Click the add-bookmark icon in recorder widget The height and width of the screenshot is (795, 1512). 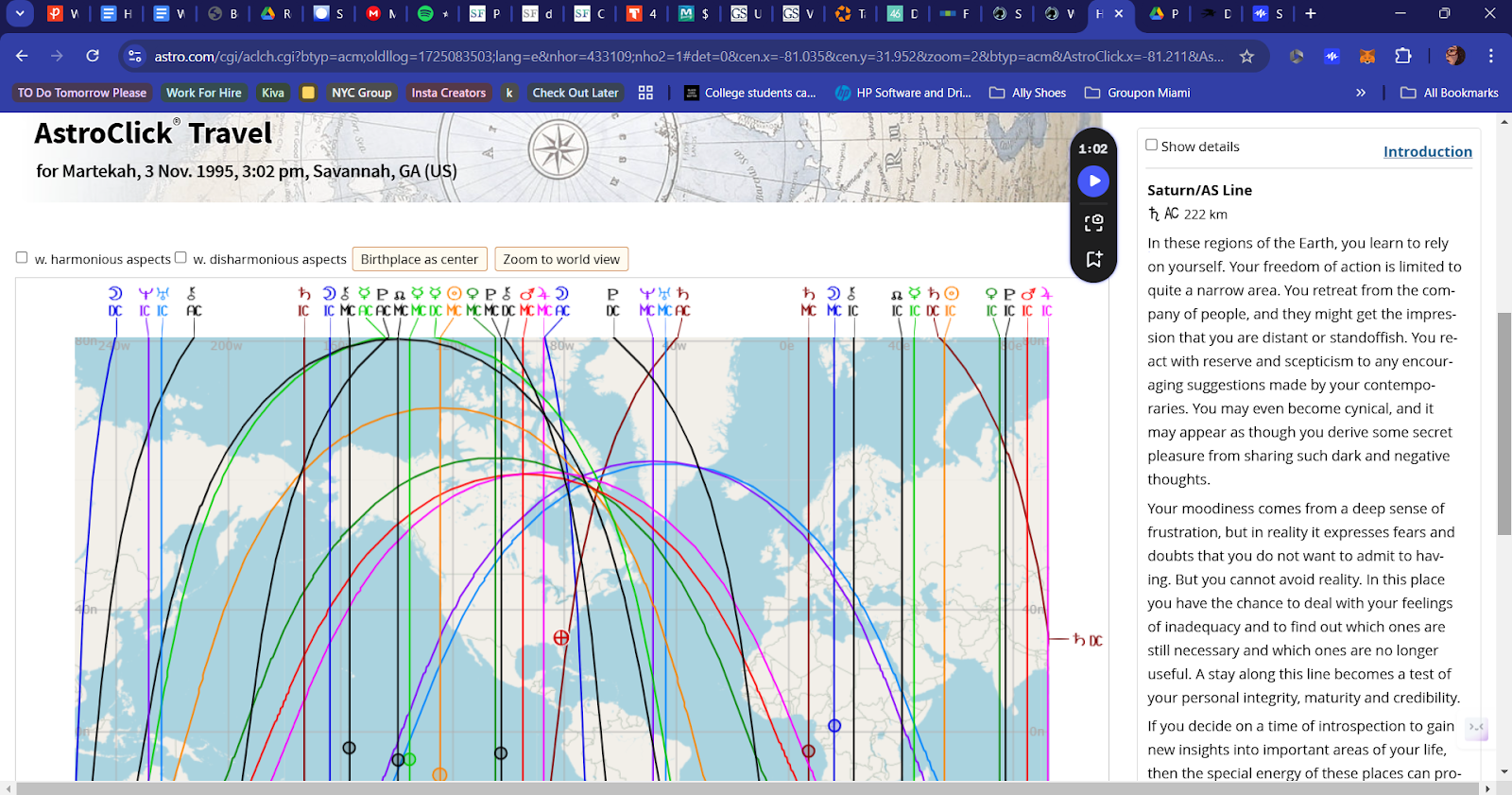[1093, 259]
